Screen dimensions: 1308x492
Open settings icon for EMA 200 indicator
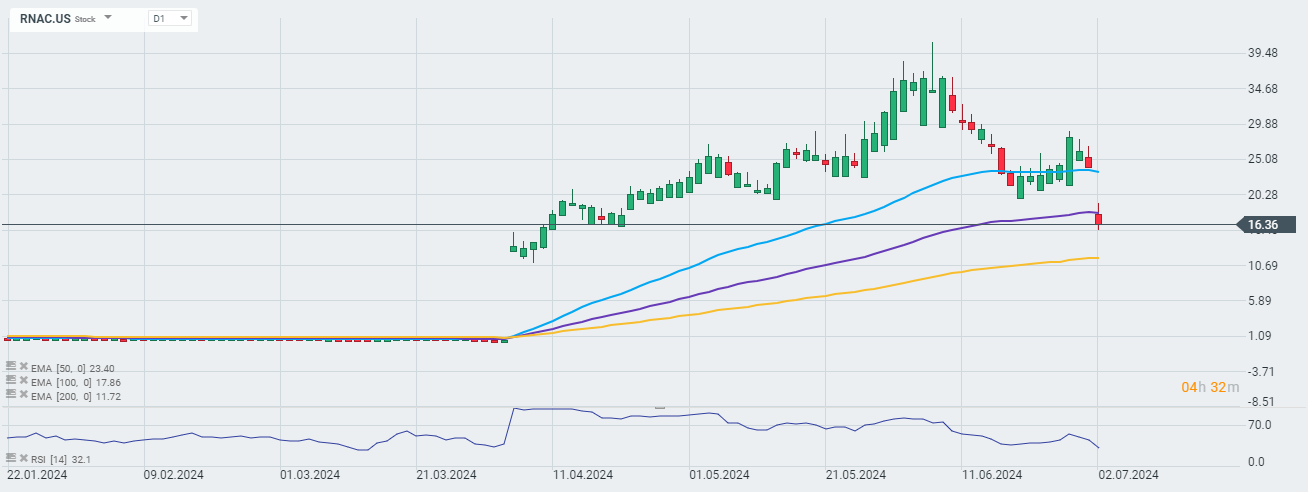point(11,394)
